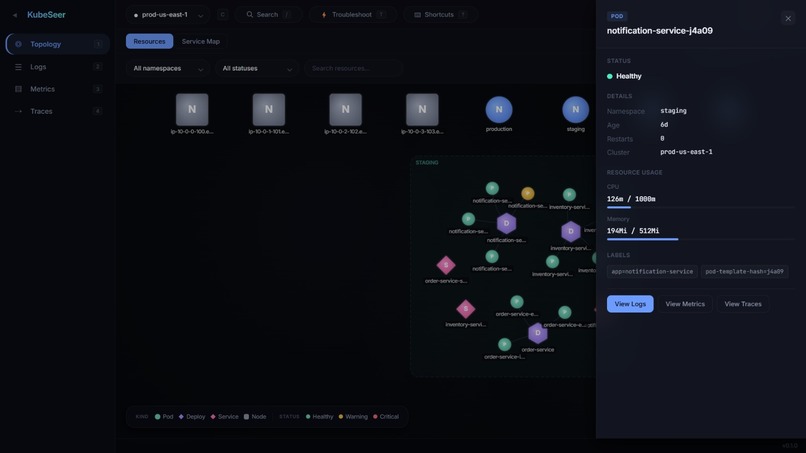Image resolution: width=806 pixels, height=453 pixels.
Task: Close the pod details panel
Action: click(788, 19)
